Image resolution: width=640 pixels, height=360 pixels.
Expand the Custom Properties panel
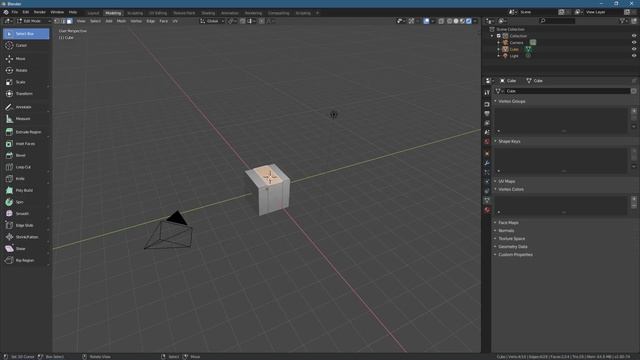pyautogui.click(x=515, y=255)
